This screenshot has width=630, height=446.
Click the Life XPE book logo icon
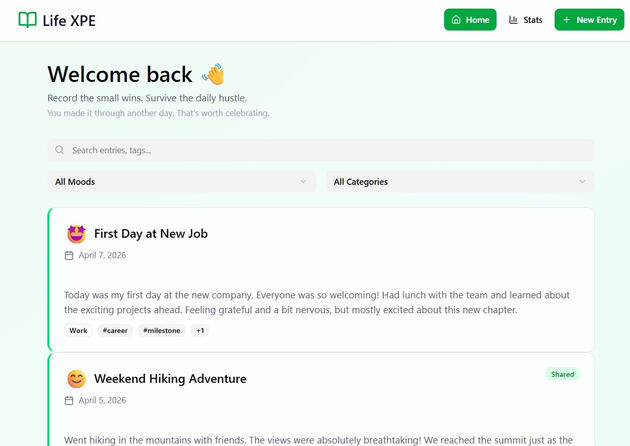point(27,20)
